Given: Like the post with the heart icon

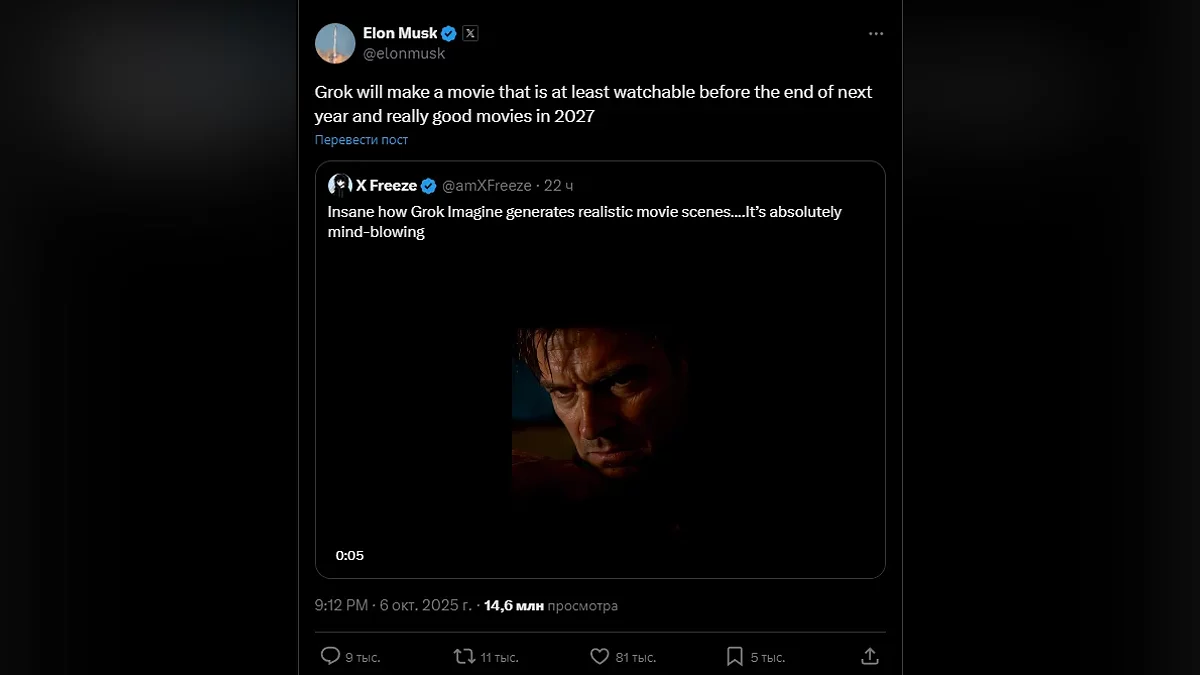Looking at the screenshot, I should pos(599,656).
